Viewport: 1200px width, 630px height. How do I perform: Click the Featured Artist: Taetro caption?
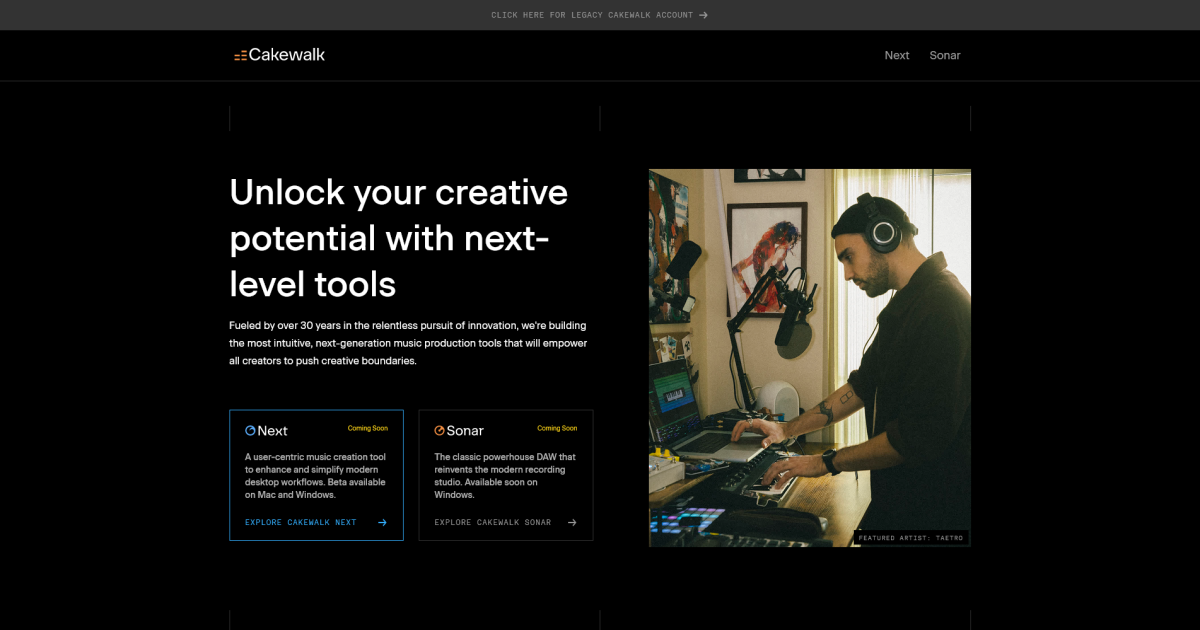(910, 538)
